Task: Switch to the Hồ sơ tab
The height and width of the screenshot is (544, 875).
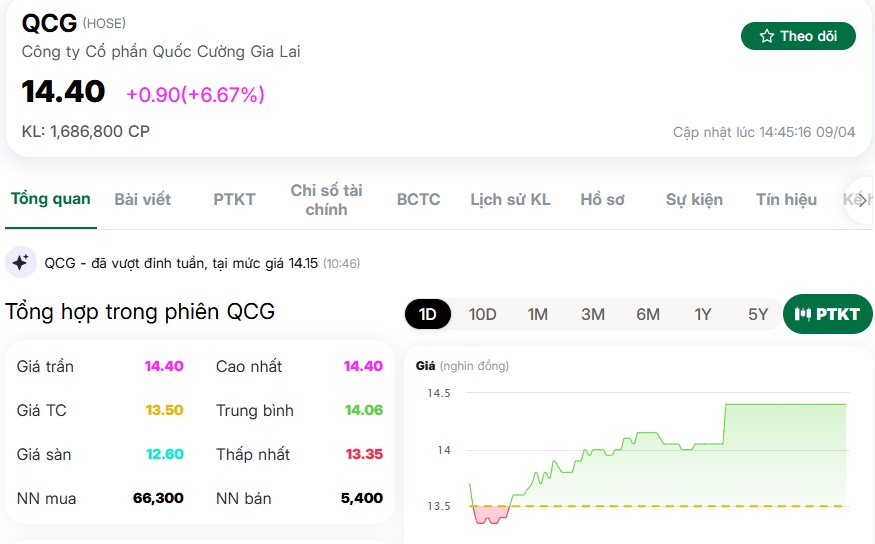Action: click(602, 199)
